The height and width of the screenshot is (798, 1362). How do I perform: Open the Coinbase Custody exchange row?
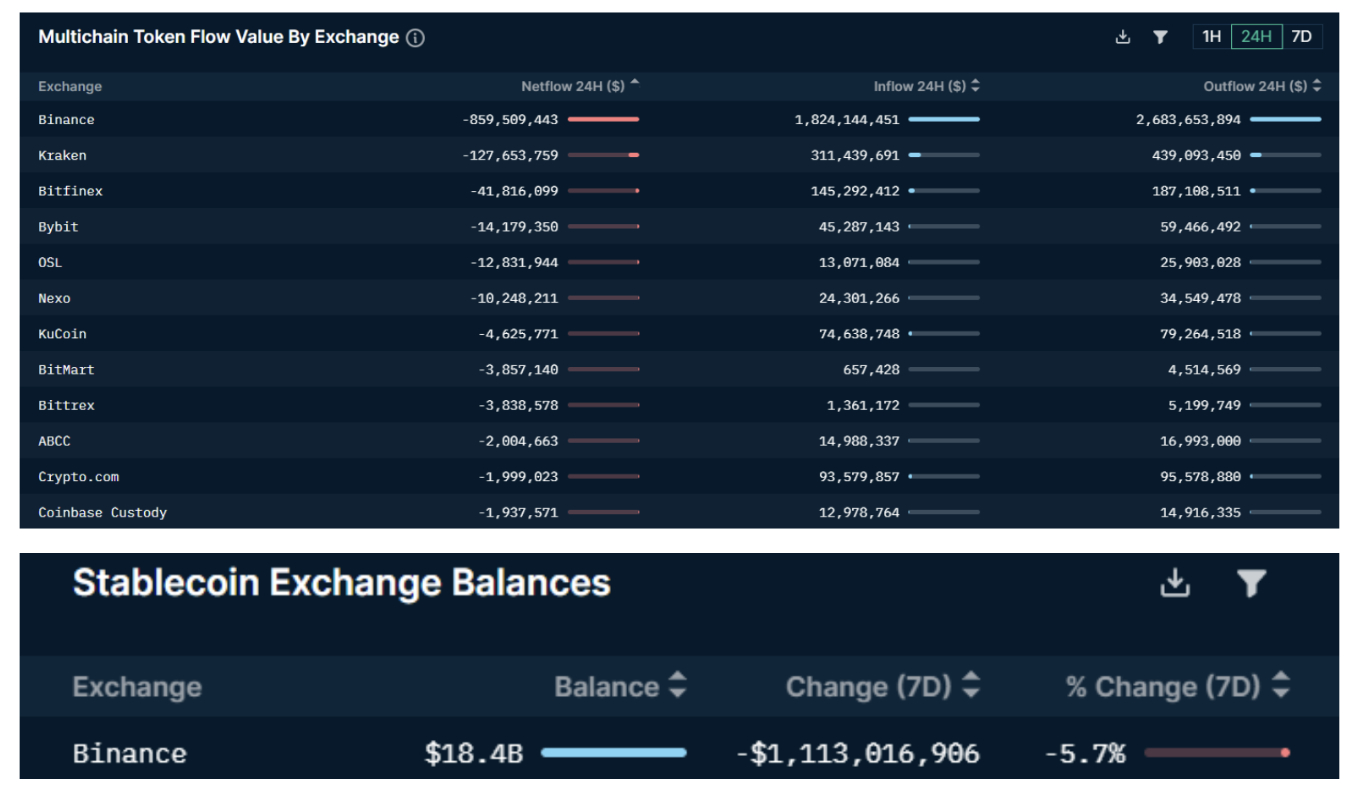102,512
